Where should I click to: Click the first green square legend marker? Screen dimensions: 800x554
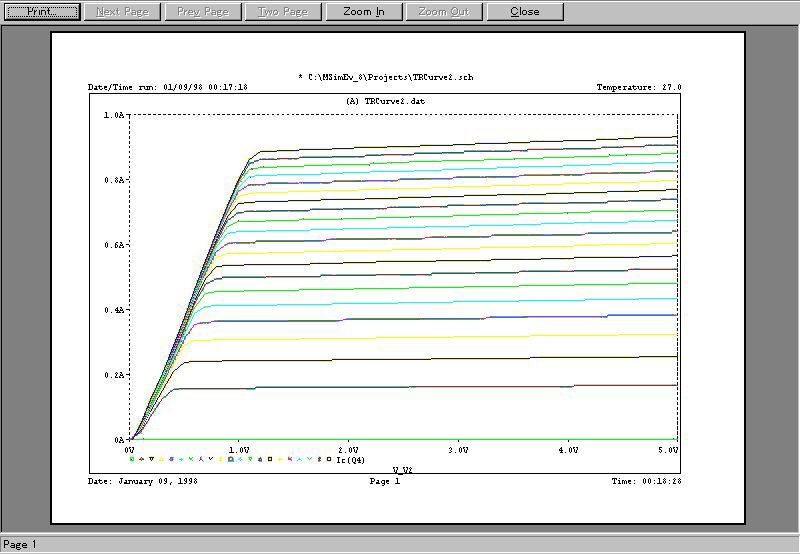click(x=132, y=459)
